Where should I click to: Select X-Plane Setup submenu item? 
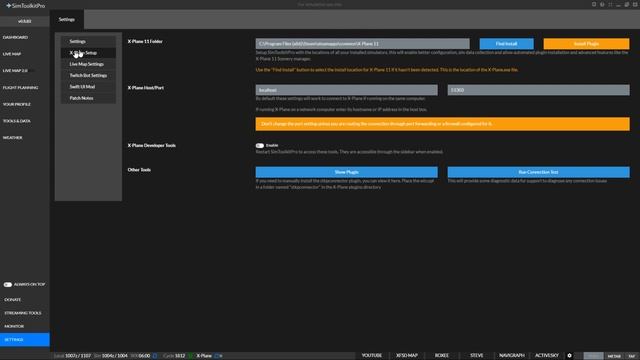click(x=88, y=53)
